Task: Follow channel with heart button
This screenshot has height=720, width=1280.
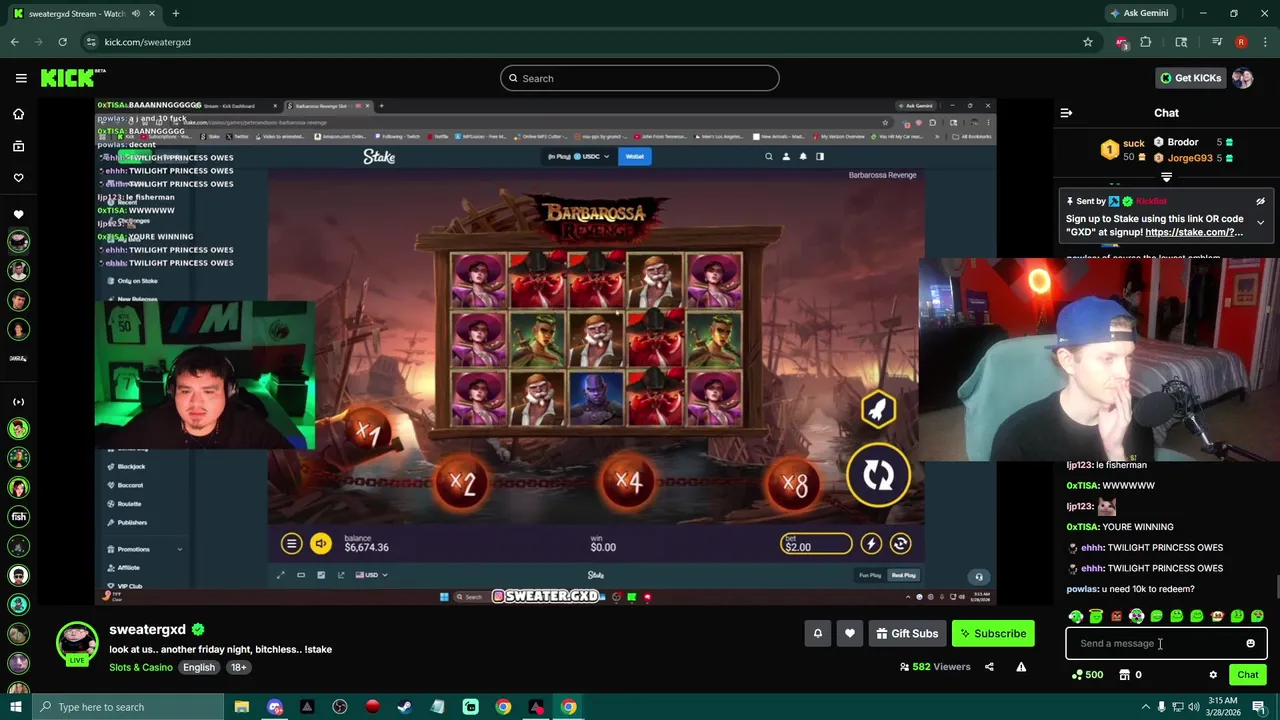Action: [x=850, y=633]
